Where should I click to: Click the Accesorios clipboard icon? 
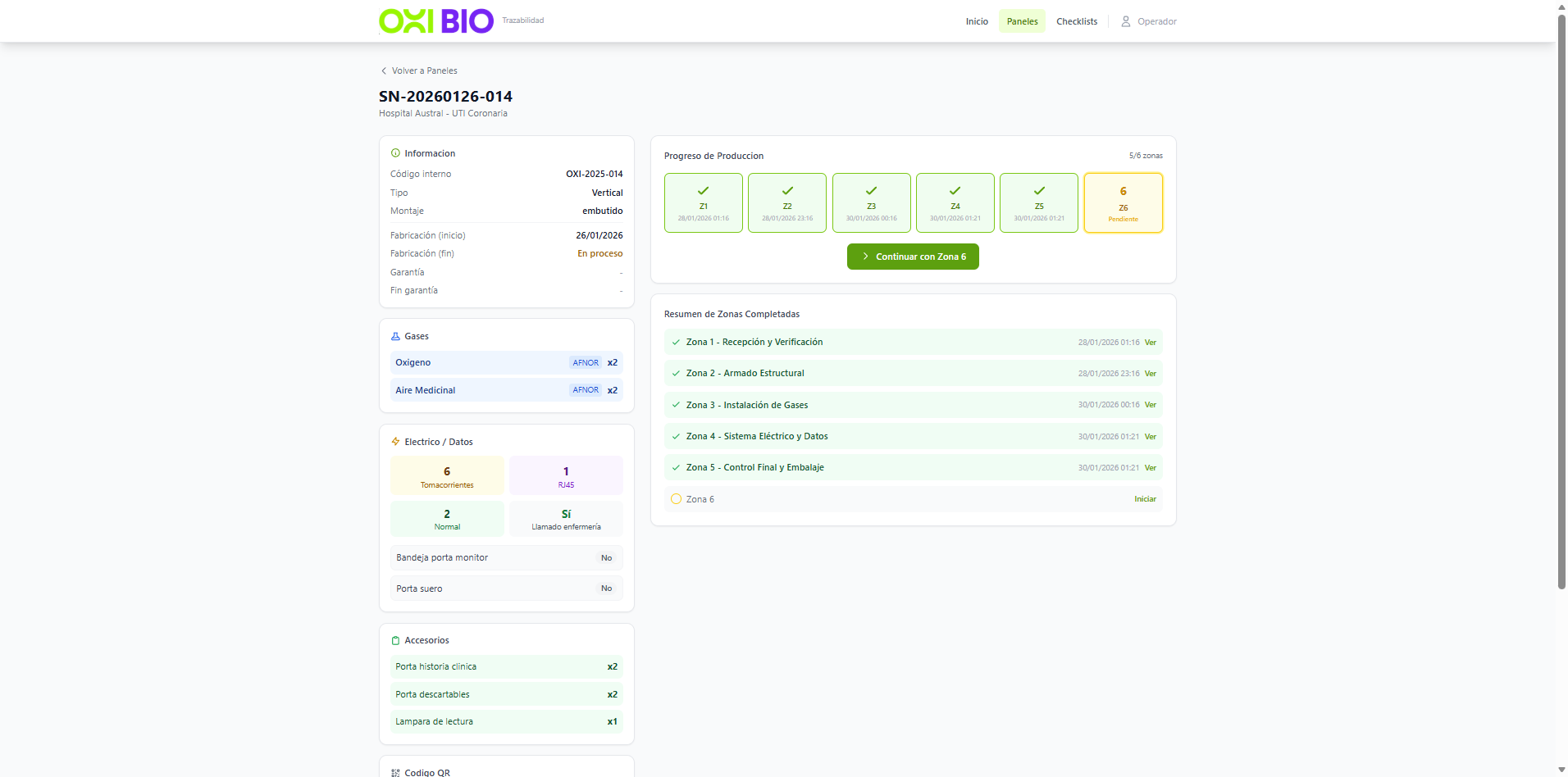tap(395, 640)
